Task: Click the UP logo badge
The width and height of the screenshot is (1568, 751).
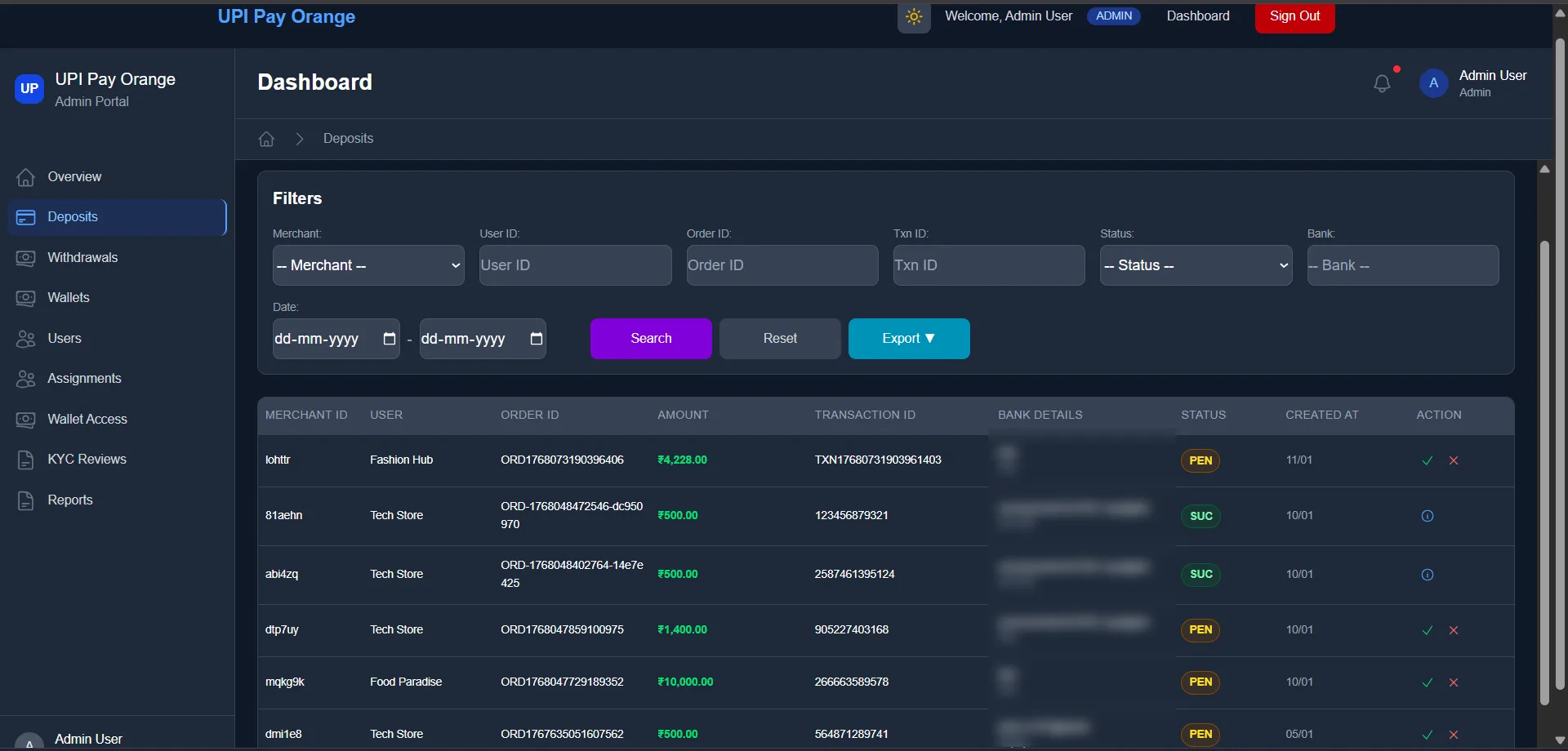Action: click(29, 89)
